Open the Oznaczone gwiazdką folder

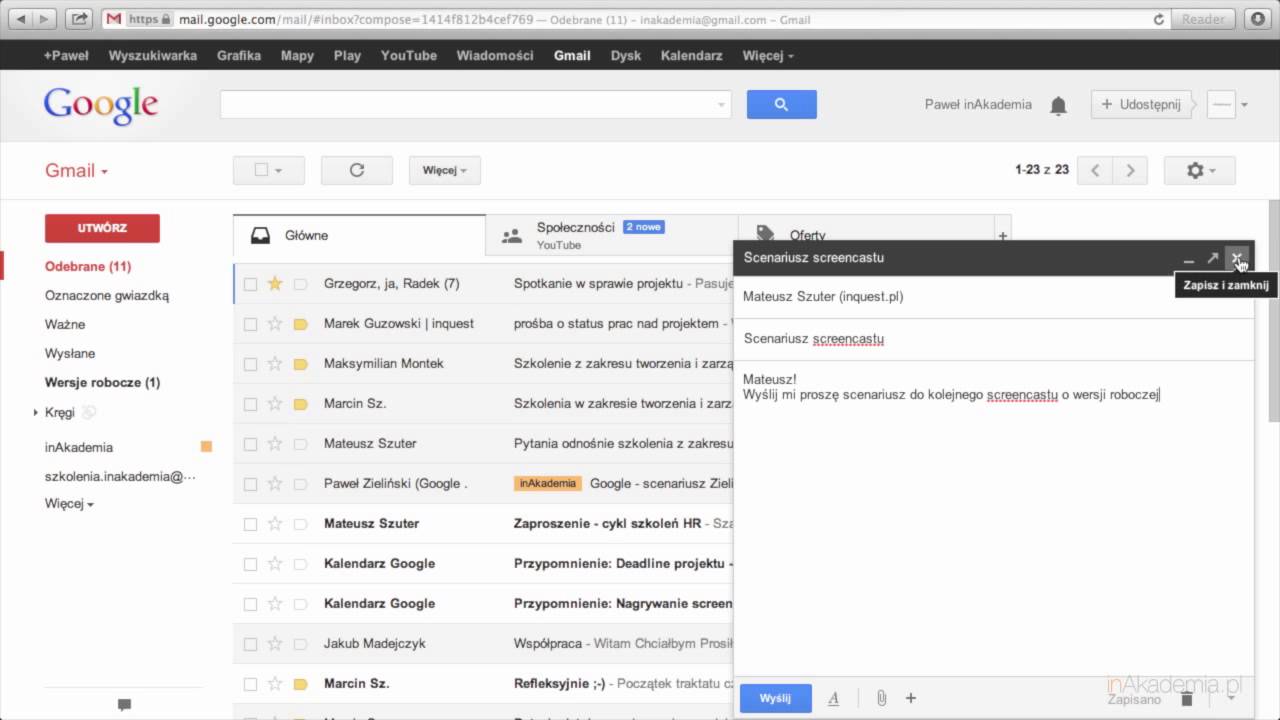click(107, 296)
